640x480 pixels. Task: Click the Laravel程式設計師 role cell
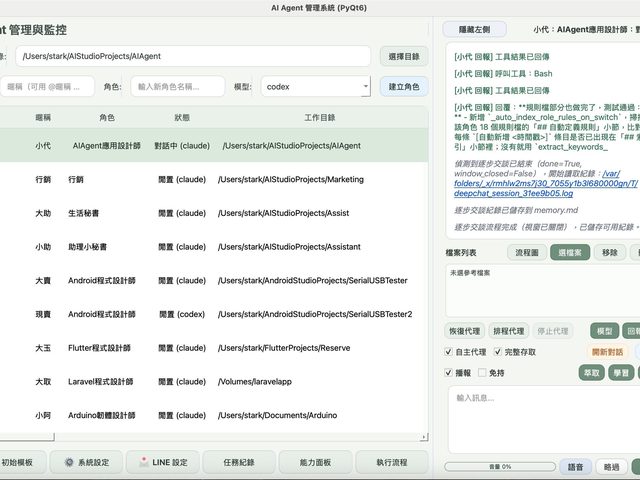(100, 382)
